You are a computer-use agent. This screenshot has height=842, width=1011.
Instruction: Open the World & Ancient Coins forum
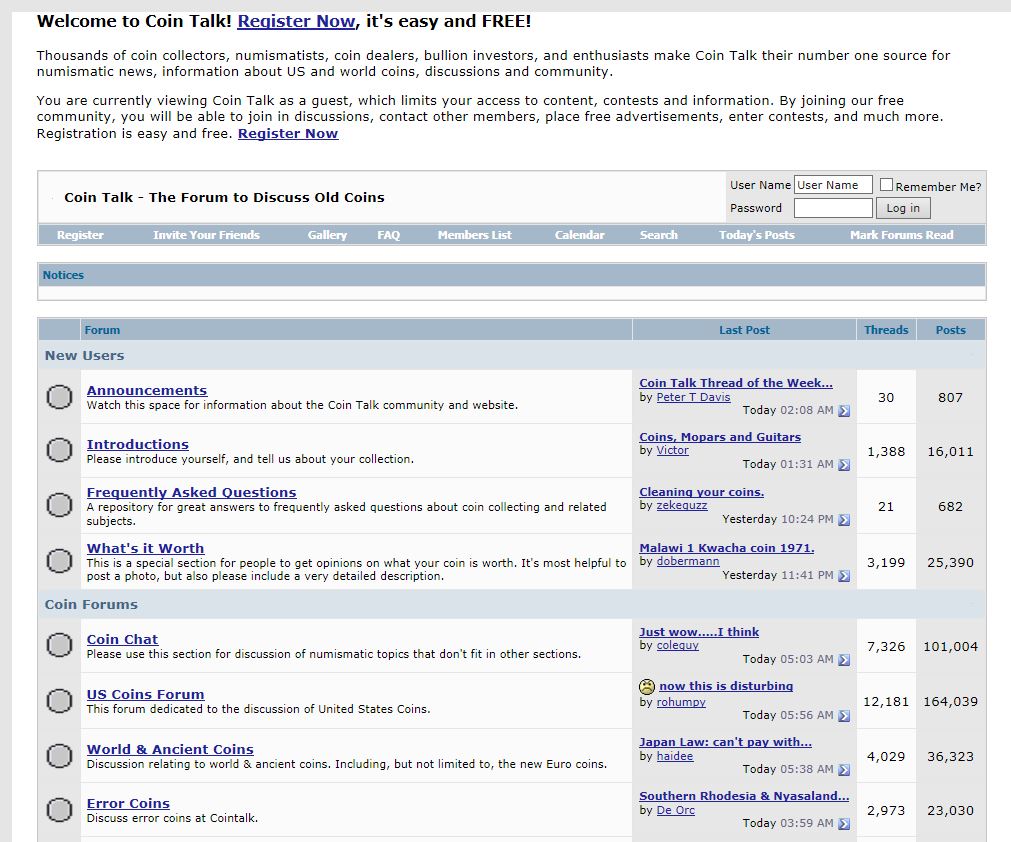coord(170,749)
